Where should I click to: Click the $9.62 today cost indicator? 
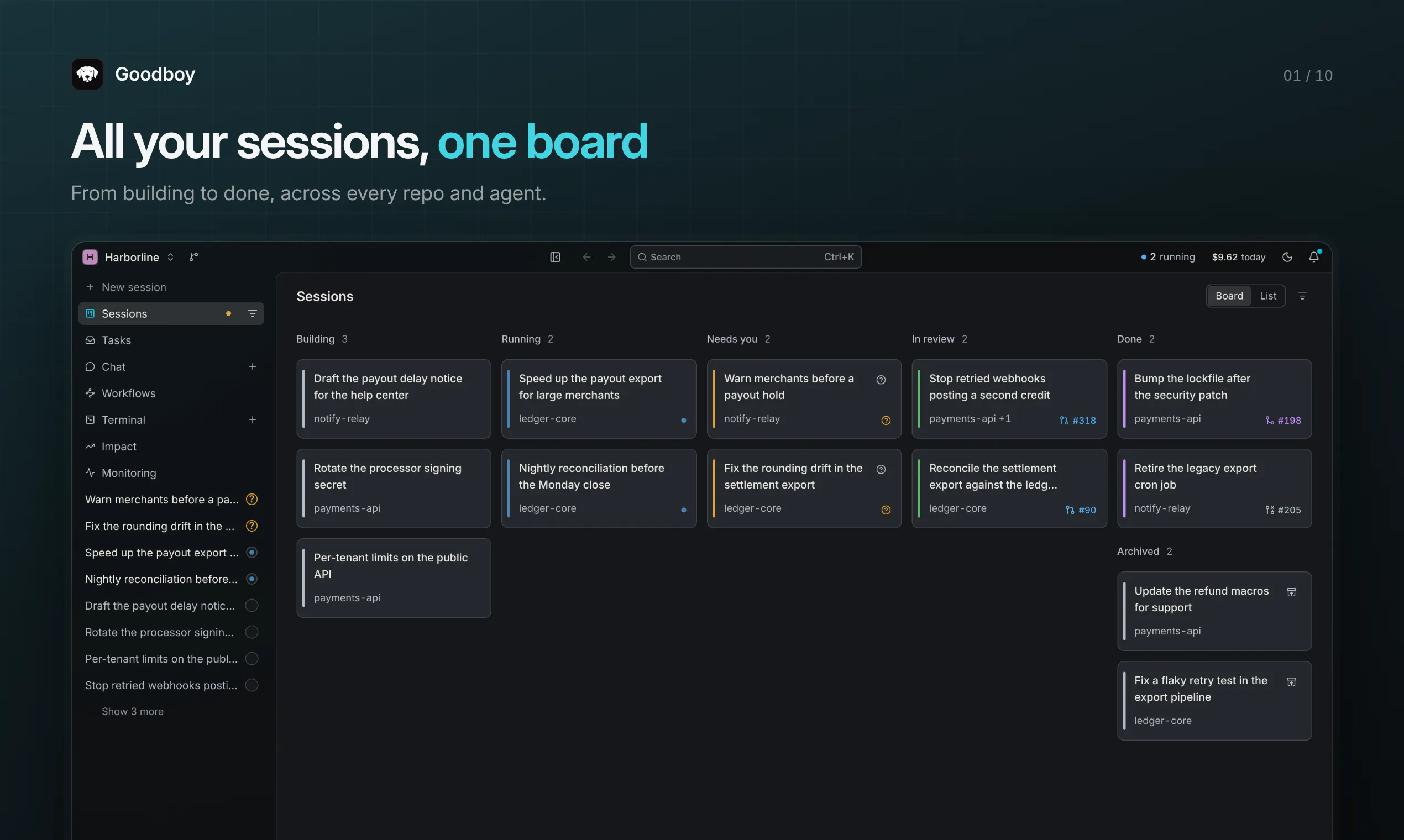click(x=1238, y=257)
